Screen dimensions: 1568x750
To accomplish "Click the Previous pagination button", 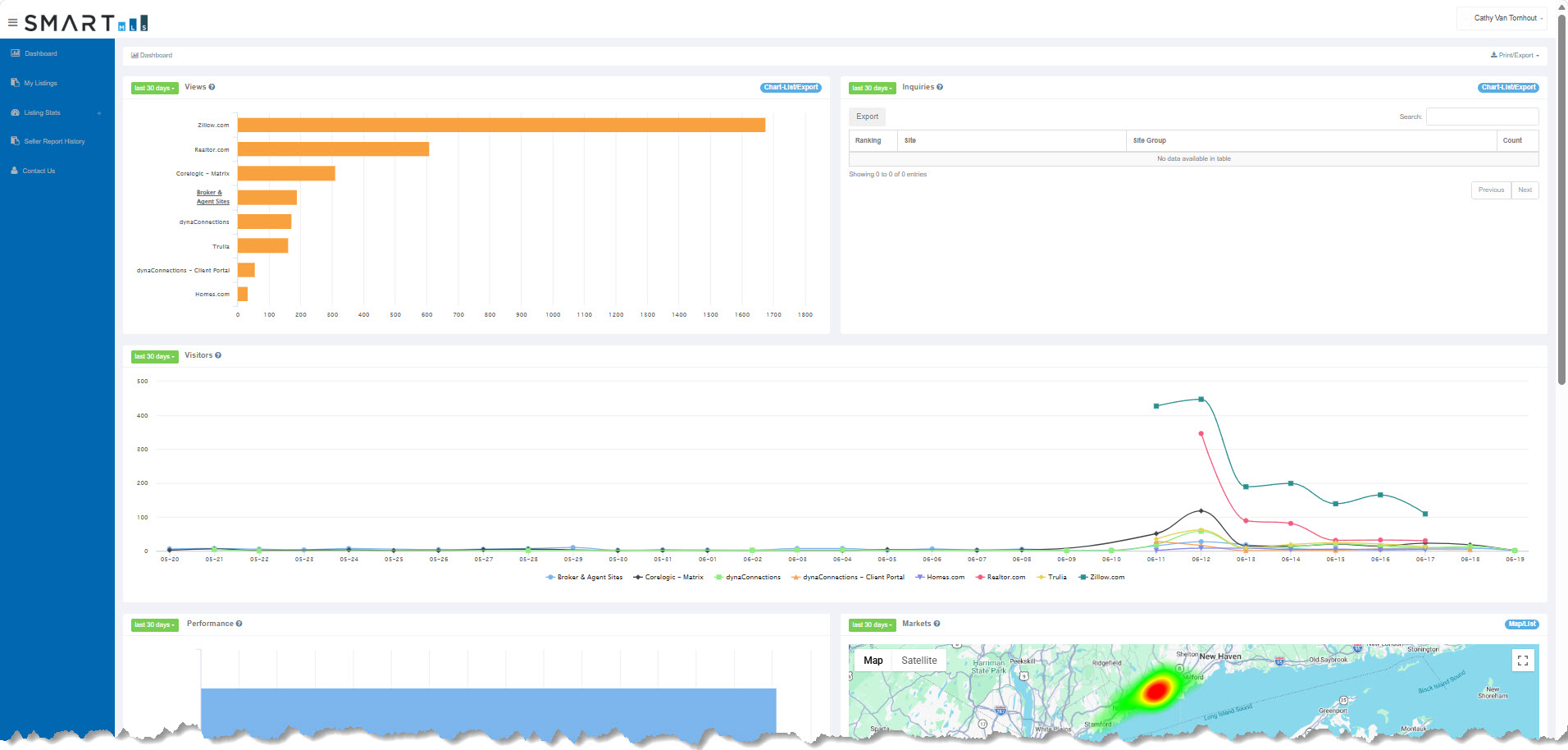I will click(1491, 190).
